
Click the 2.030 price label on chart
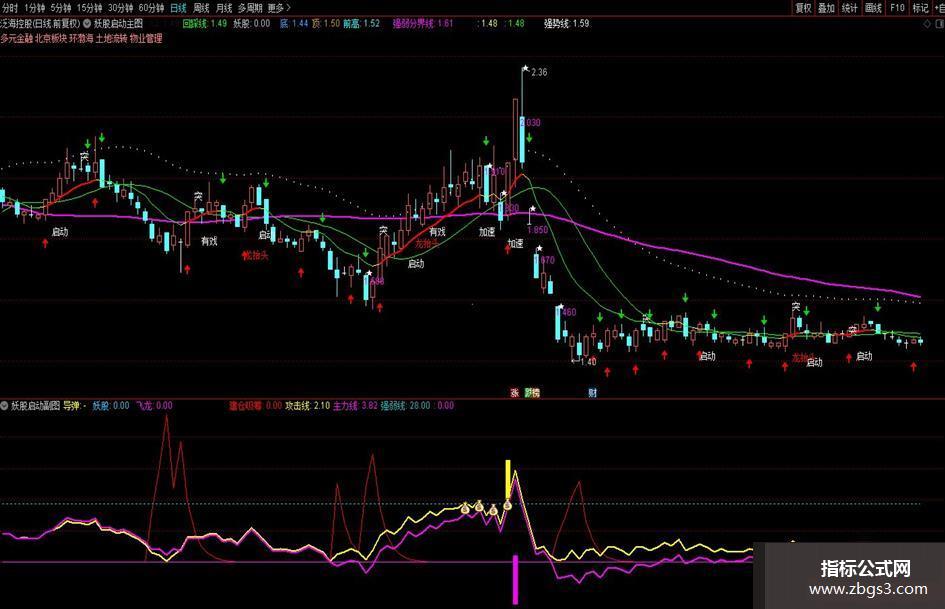pos(530,122)
